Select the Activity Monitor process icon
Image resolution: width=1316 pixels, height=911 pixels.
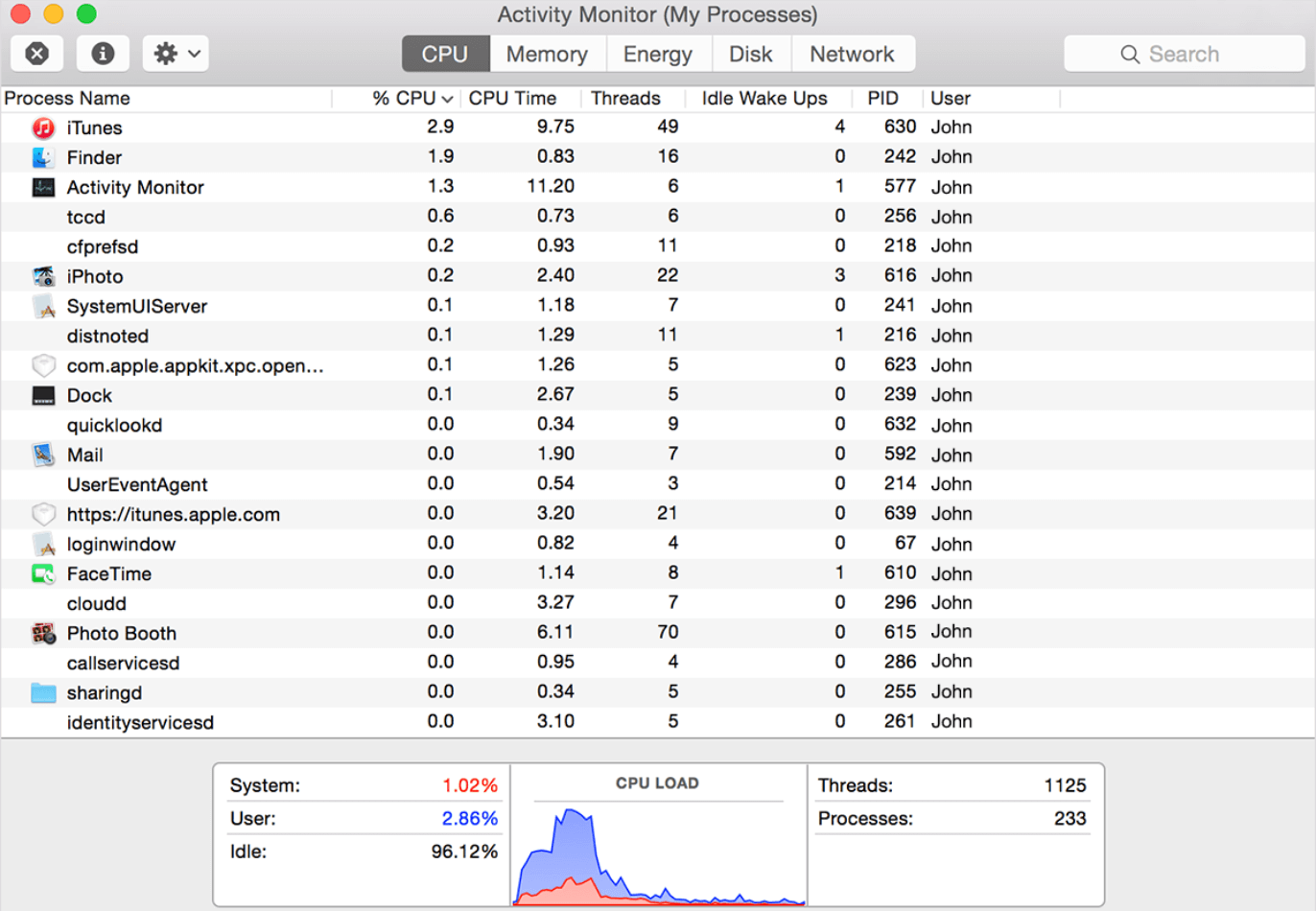pyautogui.click(x=42, y=188)
